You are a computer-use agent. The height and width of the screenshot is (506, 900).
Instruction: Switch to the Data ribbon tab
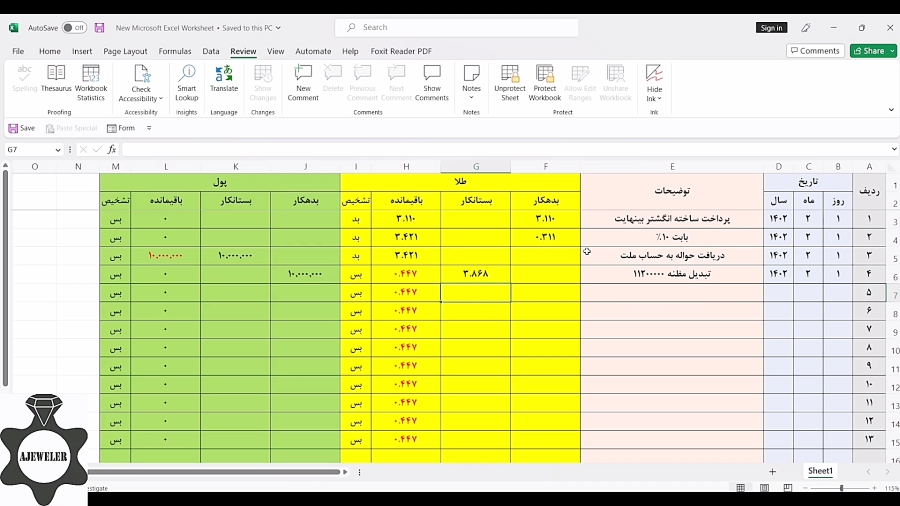(211, 51)
